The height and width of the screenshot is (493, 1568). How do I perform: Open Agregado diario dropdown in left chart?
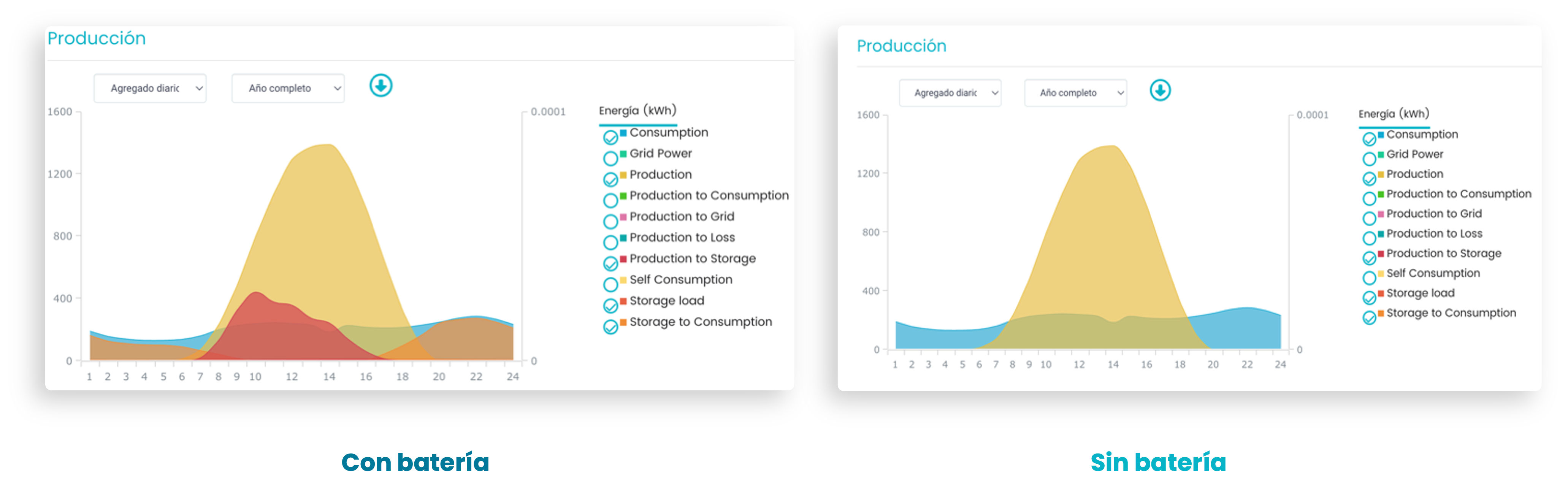tap(150, 88)
